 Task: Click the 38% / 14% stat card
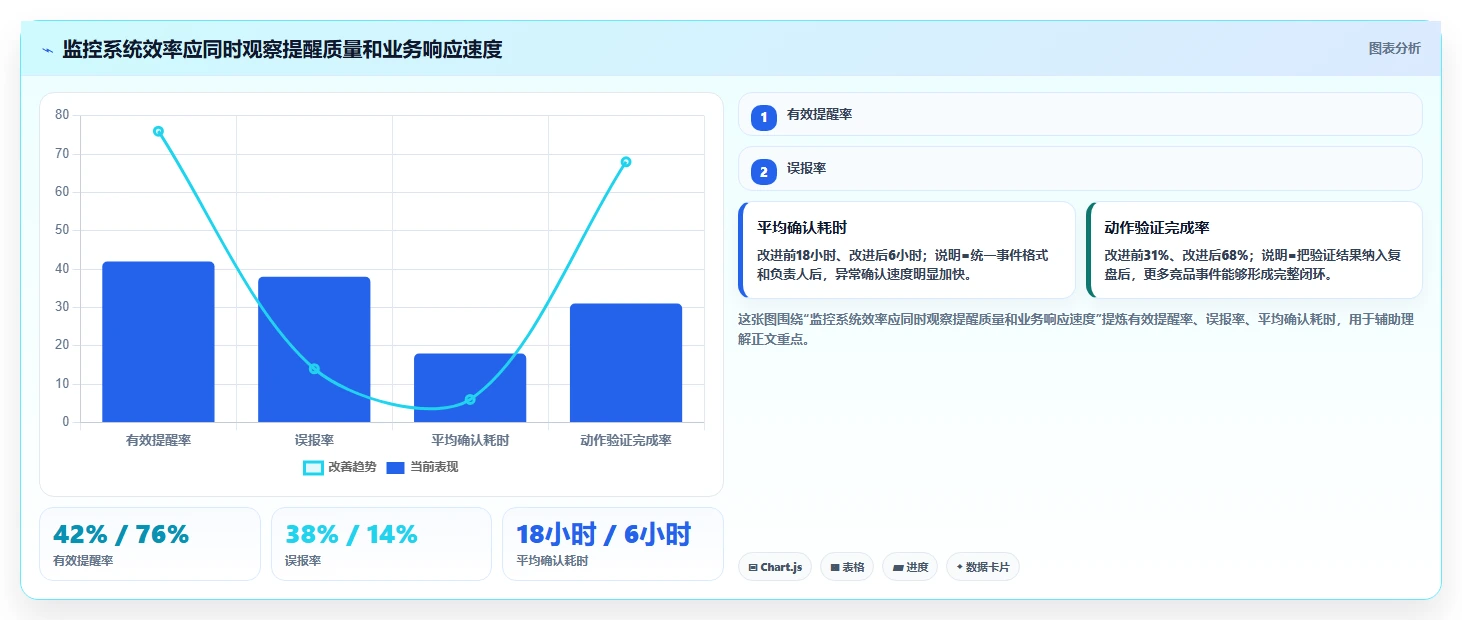(x=381, y=544)
